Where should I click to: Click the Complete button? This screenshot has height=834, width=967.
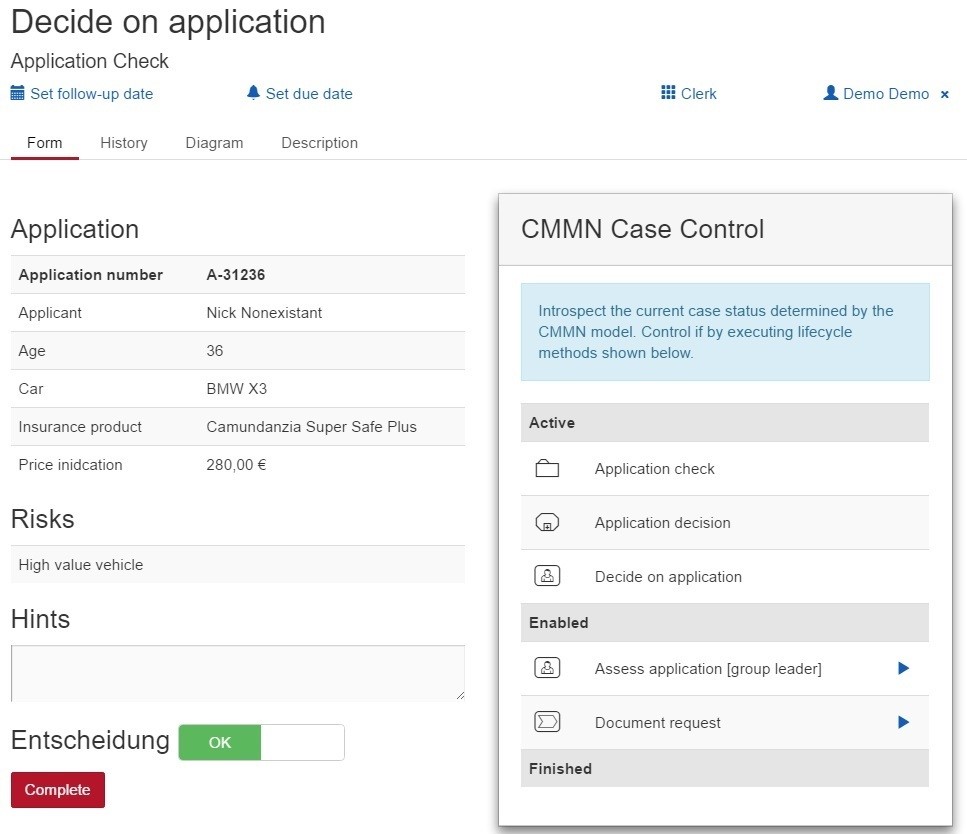pyautogui.click(x=58, y=790)
